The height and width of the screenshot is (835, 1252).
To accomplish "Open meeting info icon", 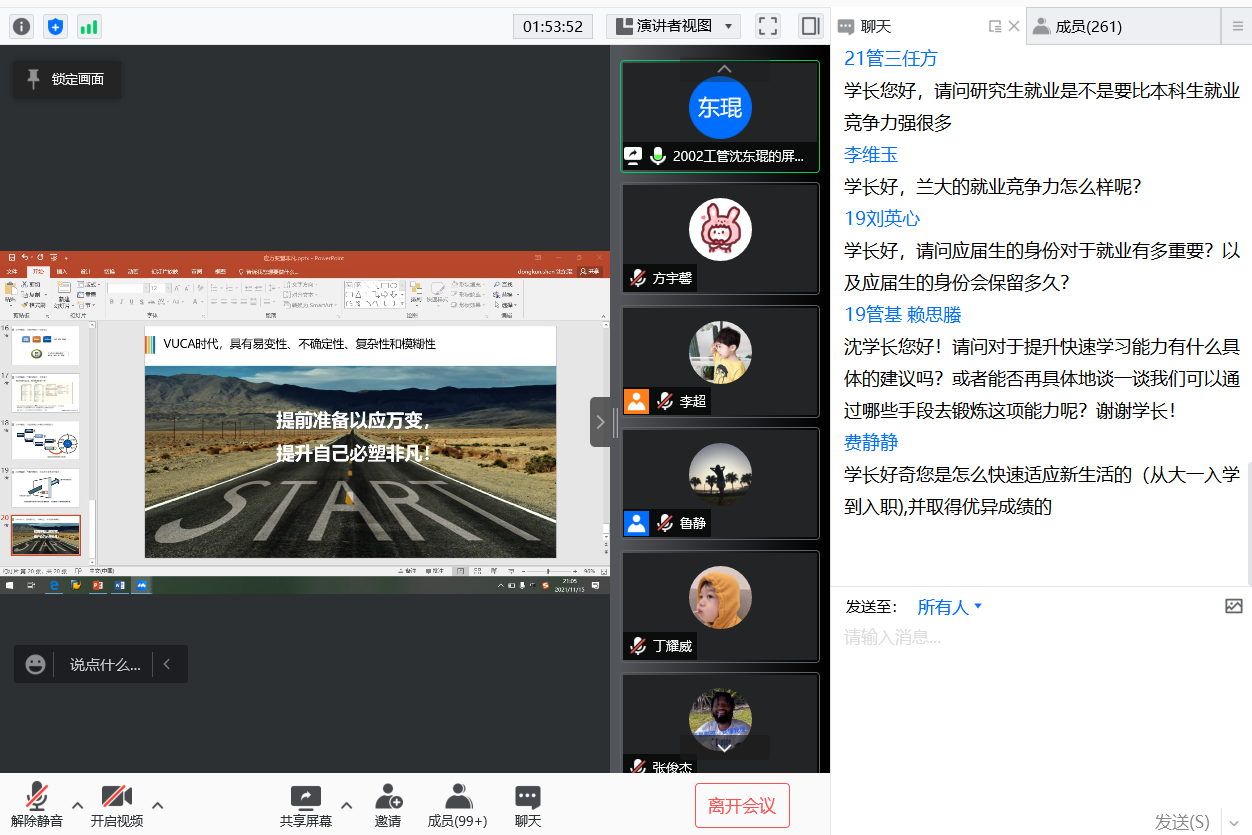I will (21, 27).
